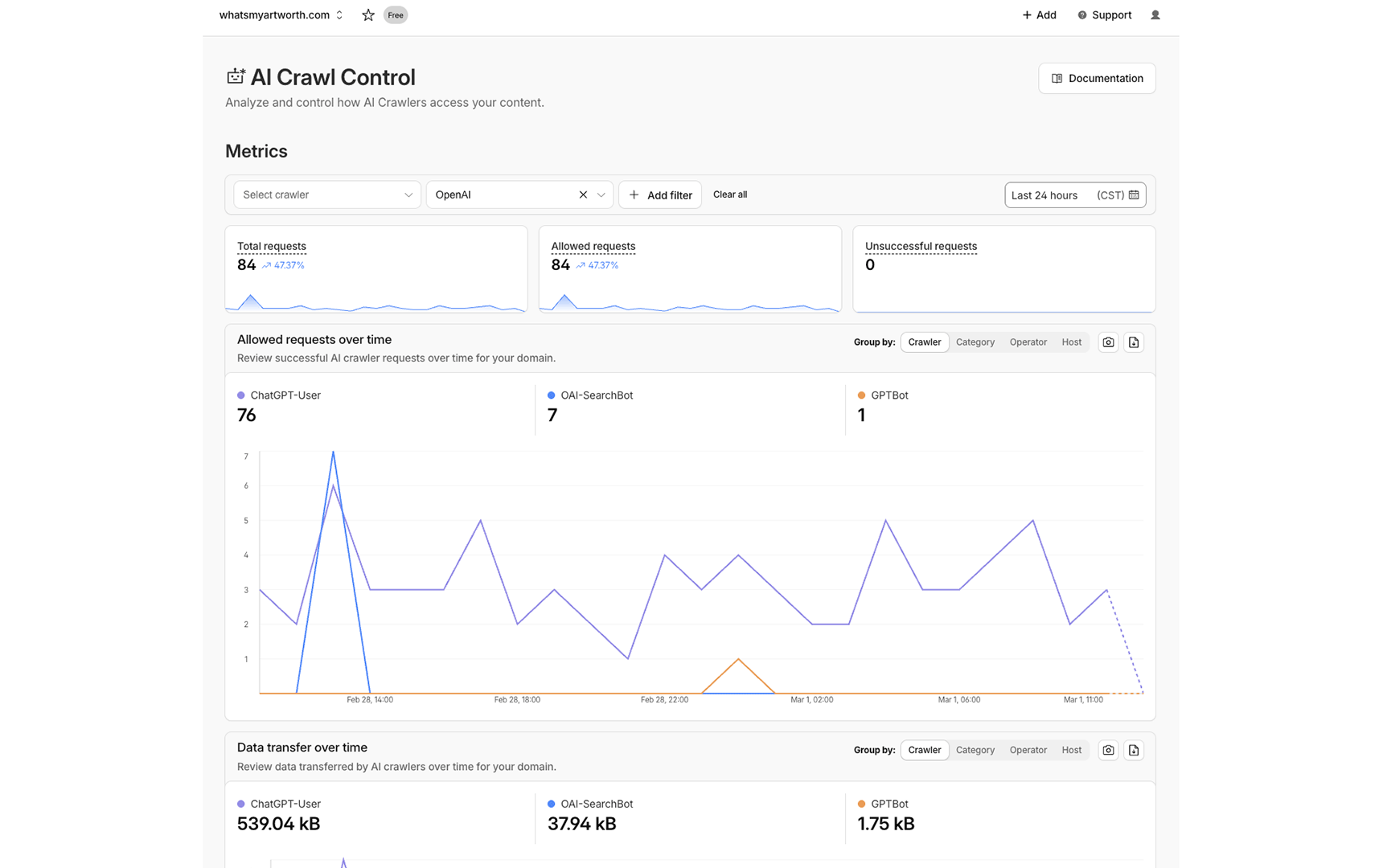Open the Select crawler dropdown

coord(326,194)
